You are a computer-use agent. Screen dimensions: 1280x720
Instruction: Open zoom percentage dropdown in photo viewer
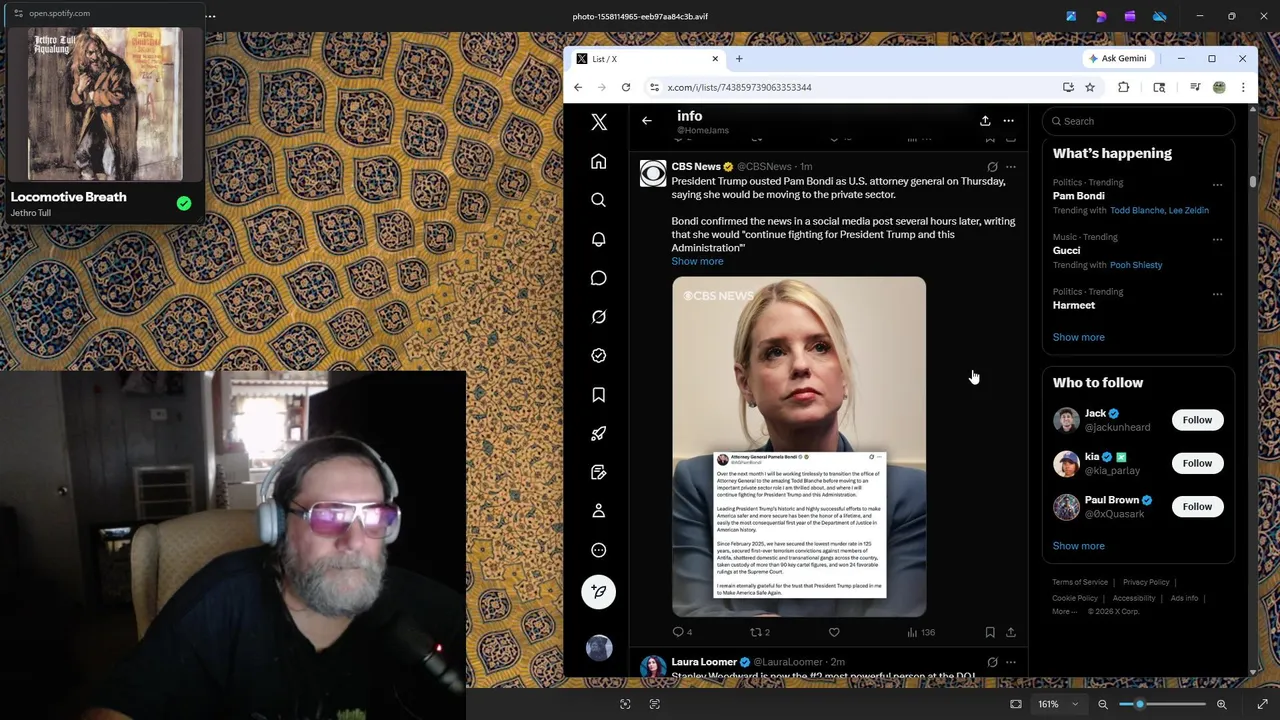[1058, 704]
